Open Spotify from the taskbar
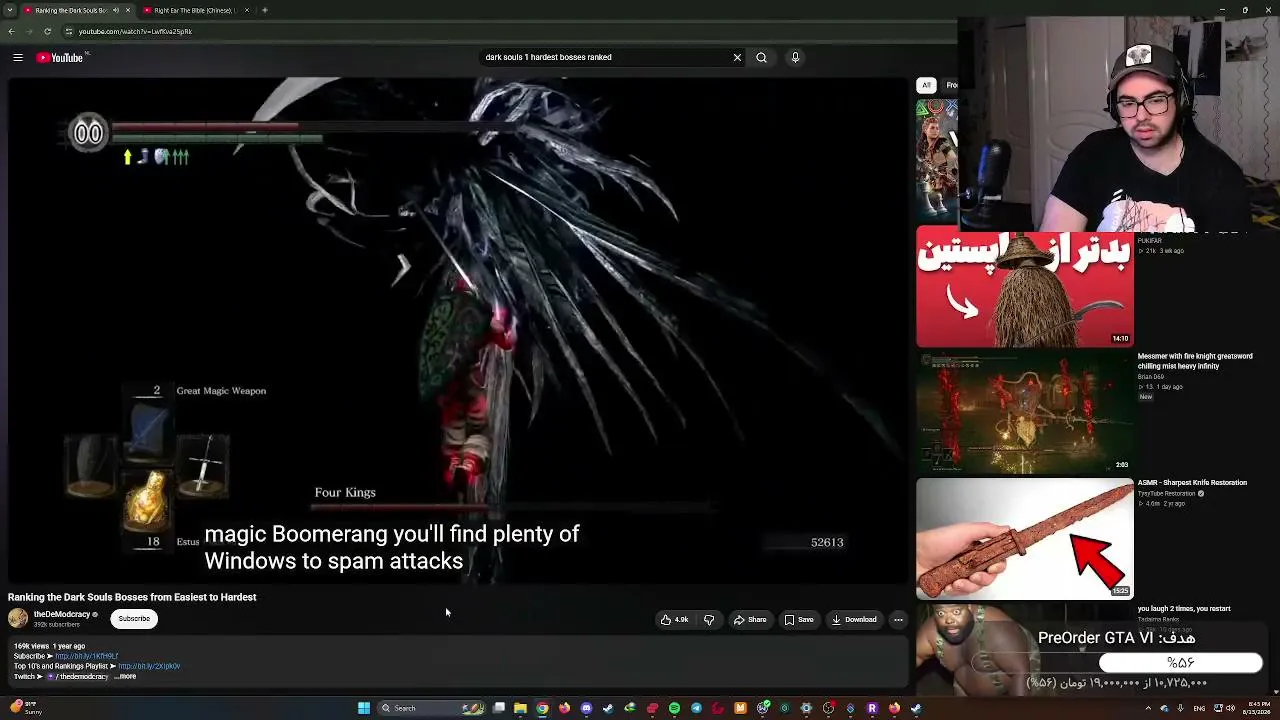Viewport: 1280px width, 720px height. tap(674, 708)
